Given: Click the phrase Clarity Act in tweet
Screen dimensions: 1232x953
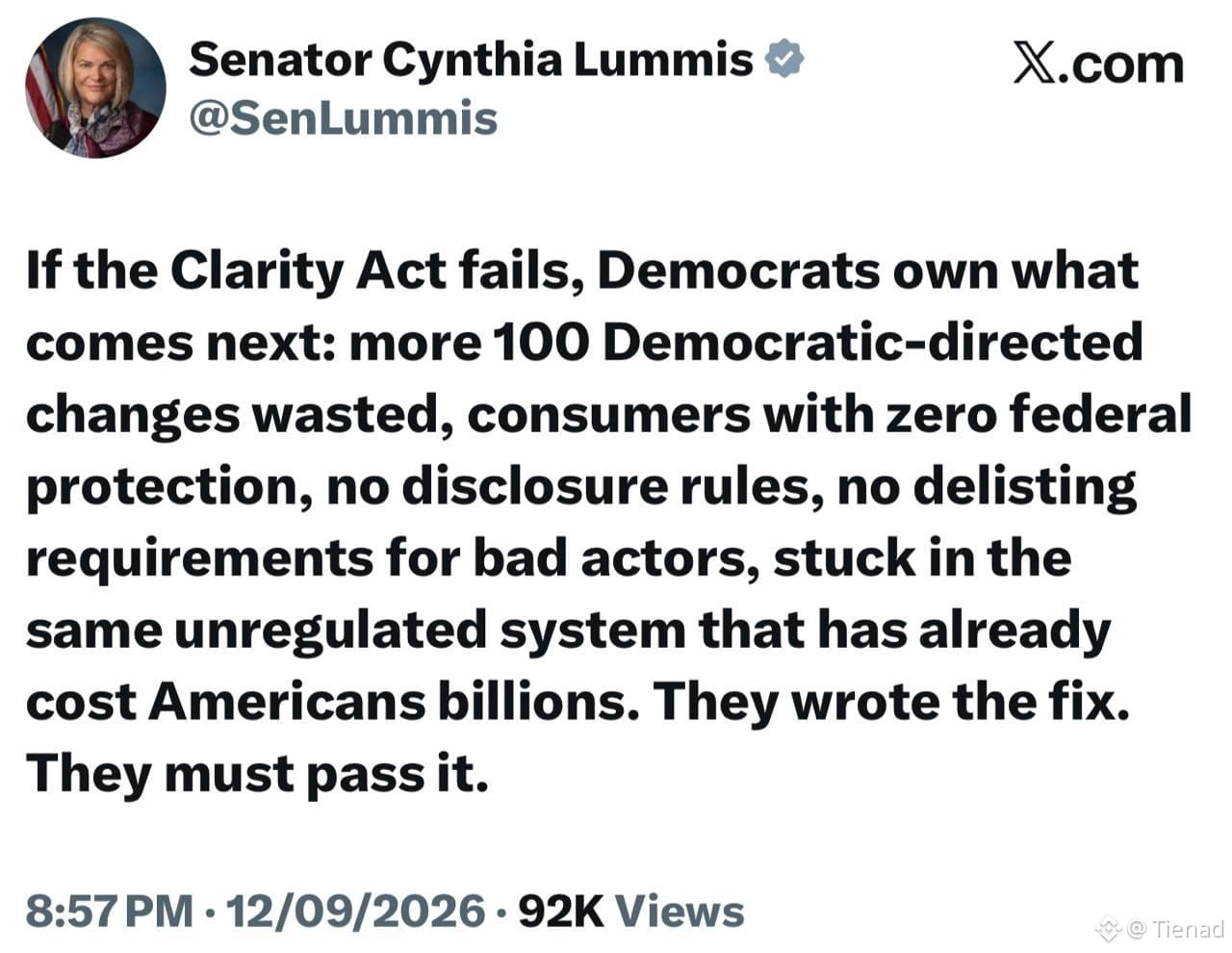Looking at the screenshot, I should click(308, 271).
